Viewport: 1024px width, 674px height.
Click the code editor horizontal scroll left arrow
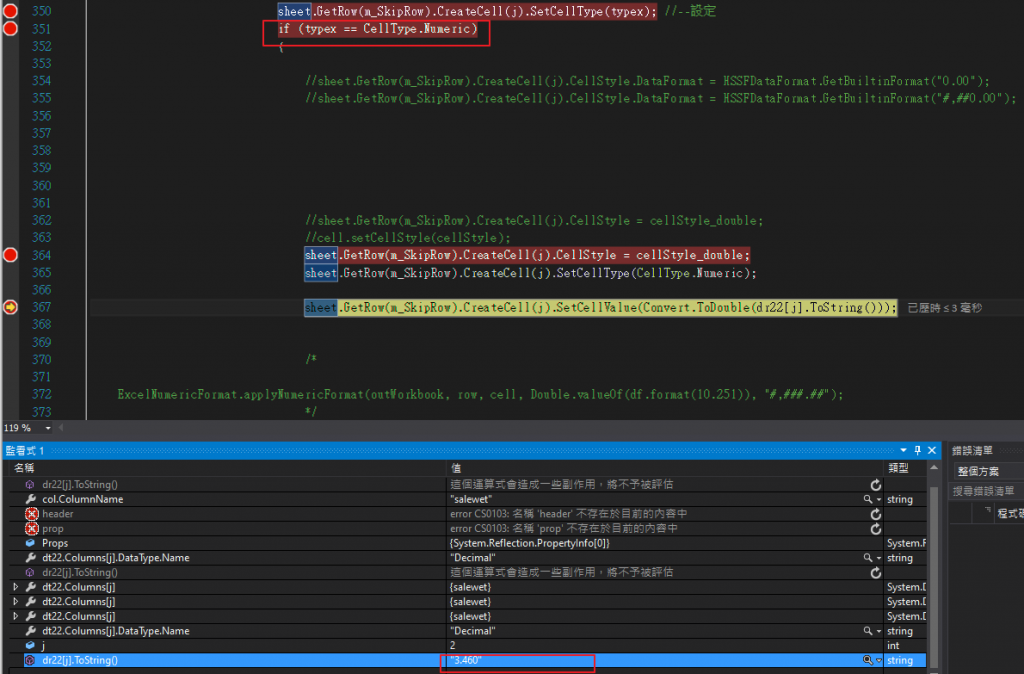pyautogui.click(x=61, y=428)
